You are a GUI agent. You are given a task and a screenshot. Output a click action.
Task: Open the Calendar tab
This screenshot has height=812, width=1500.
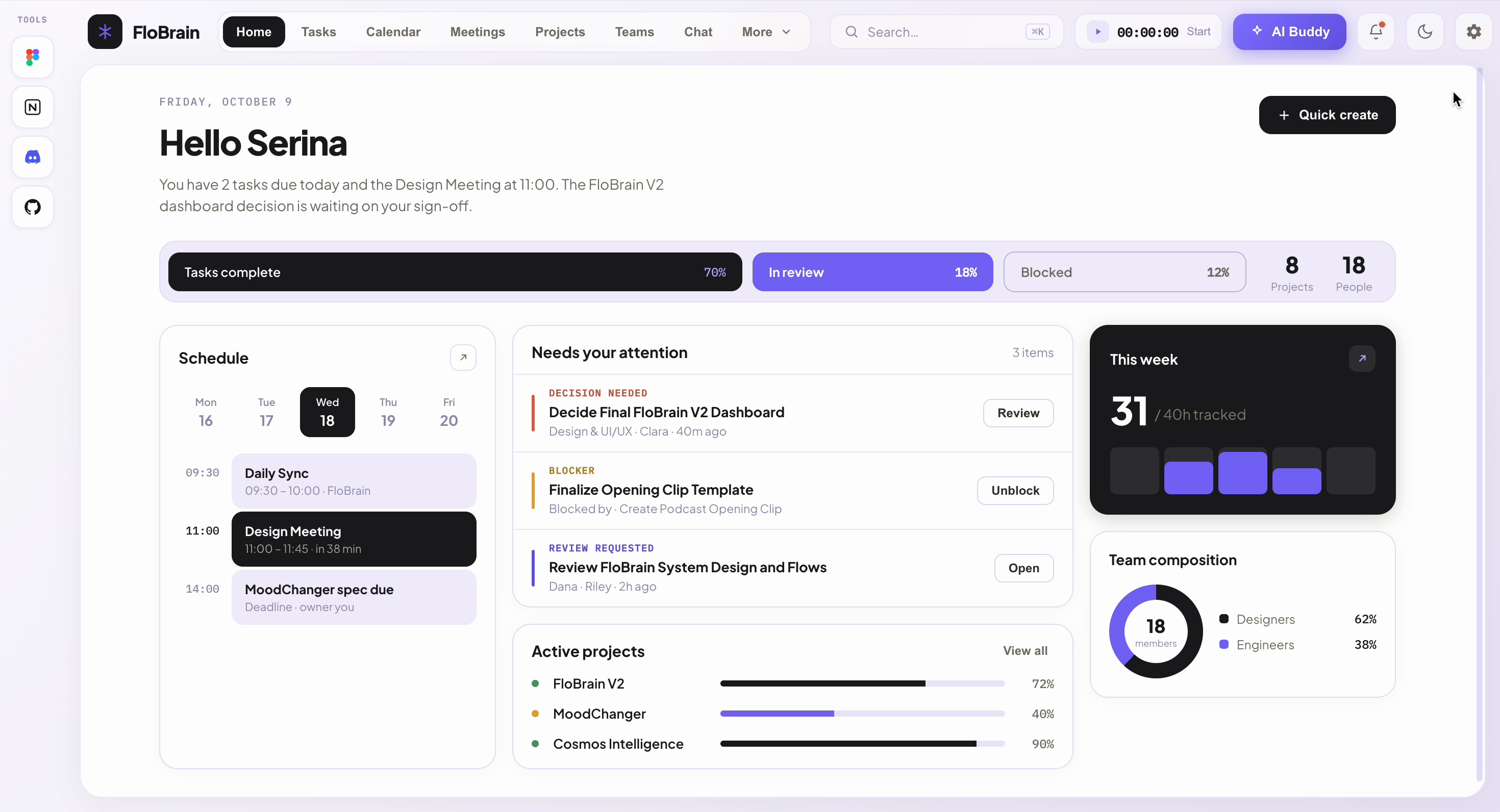coord(393,32)
